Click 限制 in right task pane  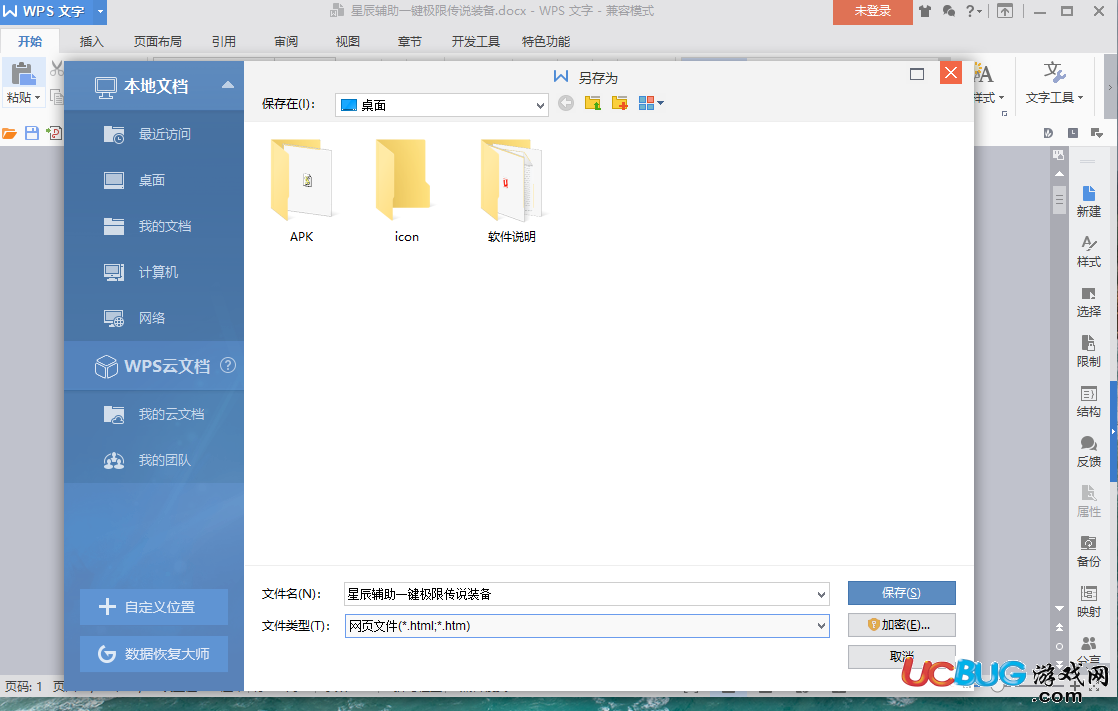pos(1088,352)
